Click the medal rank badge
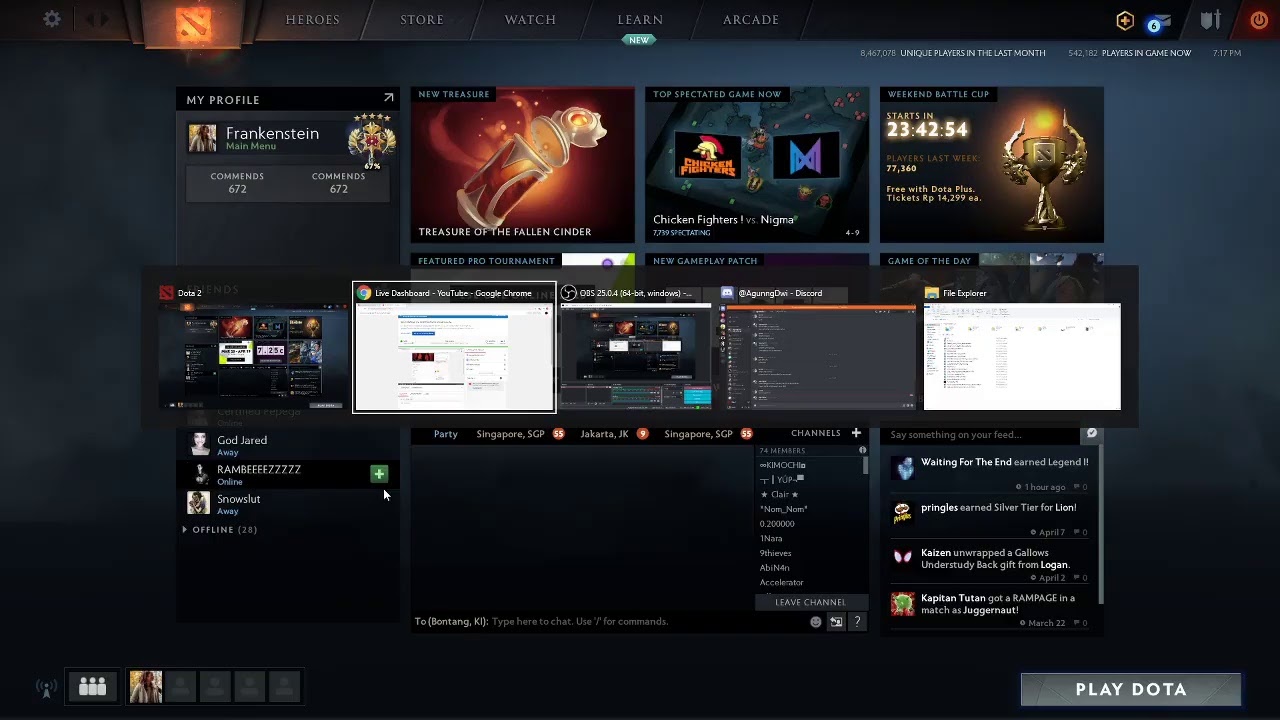The image size is (1280, 720). pyautogui.click(x=371, y=141)
